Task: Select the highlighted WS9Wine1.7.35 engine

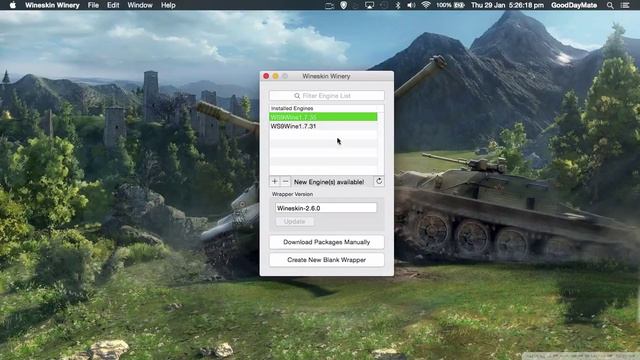Action: point(323,117)
